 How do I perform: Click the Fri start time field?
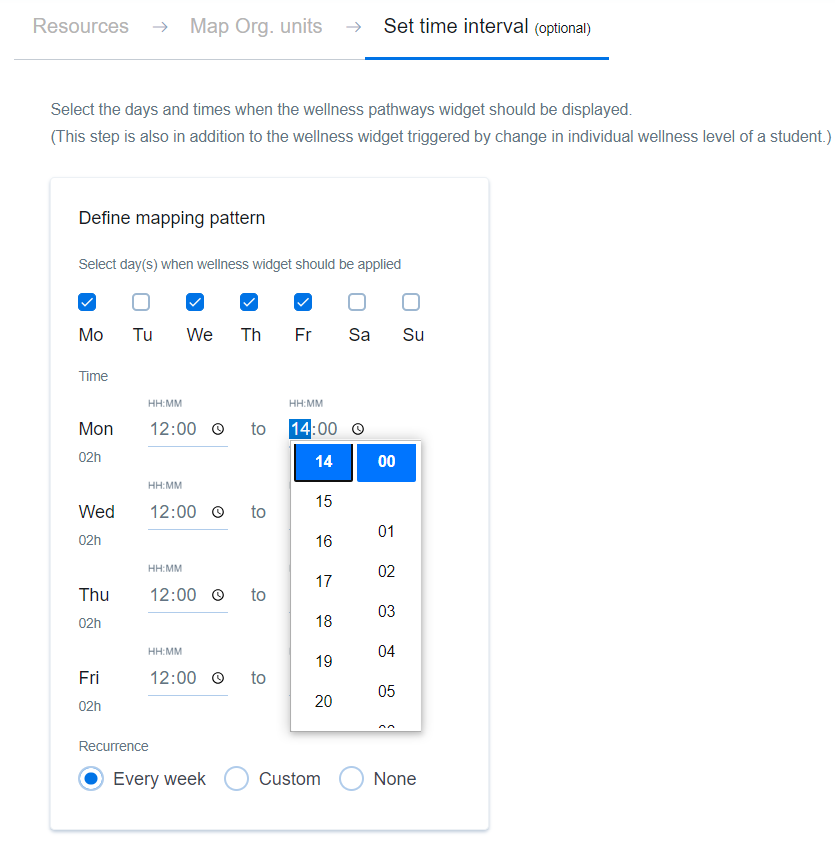point(188,678)
